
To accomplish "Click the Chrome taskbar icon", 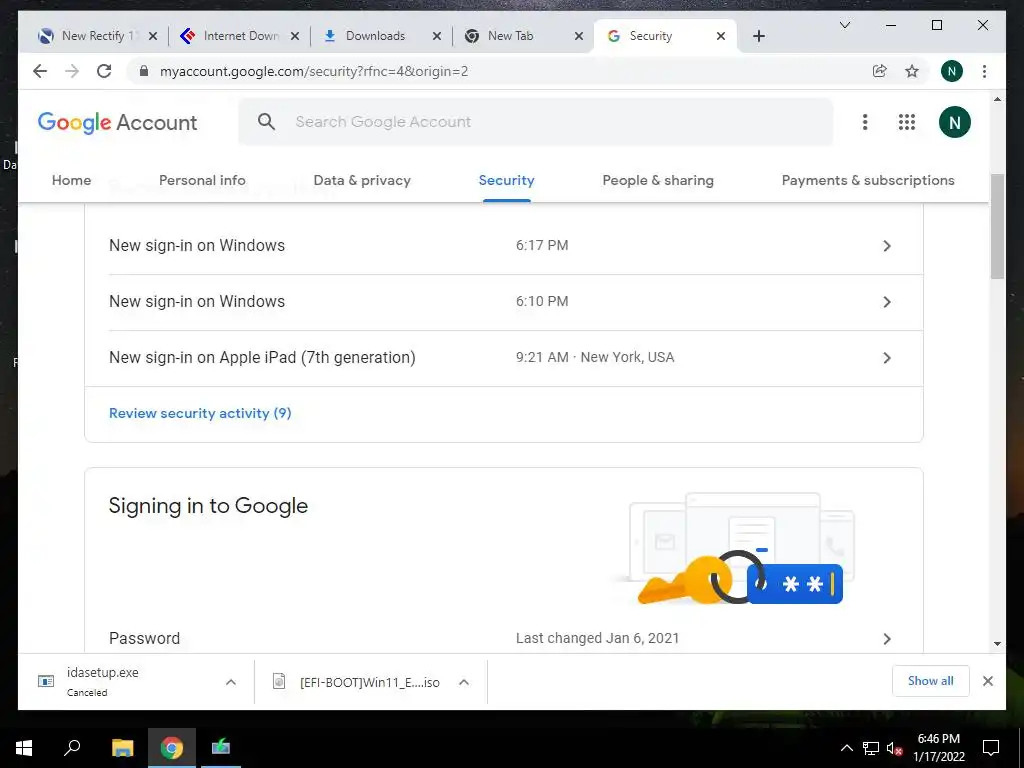I will pos(171,748).
